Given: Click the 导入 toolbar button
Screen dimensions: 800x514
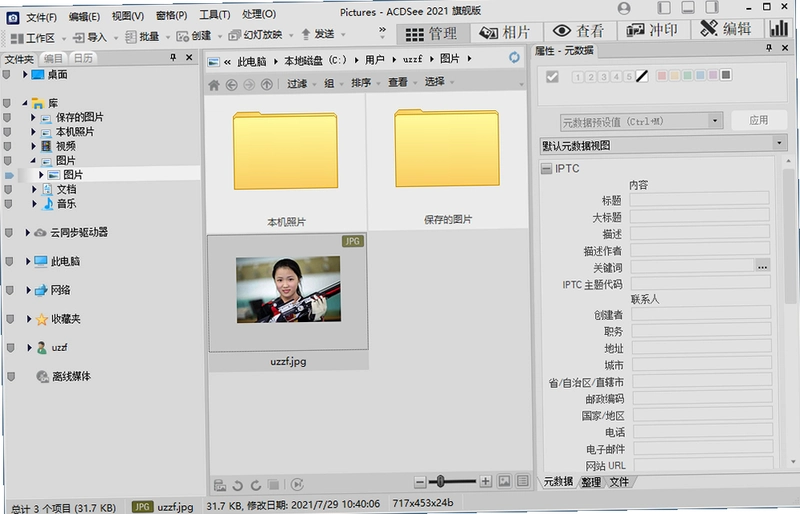Looking at the screenshot, I should [x=90, y=37].
